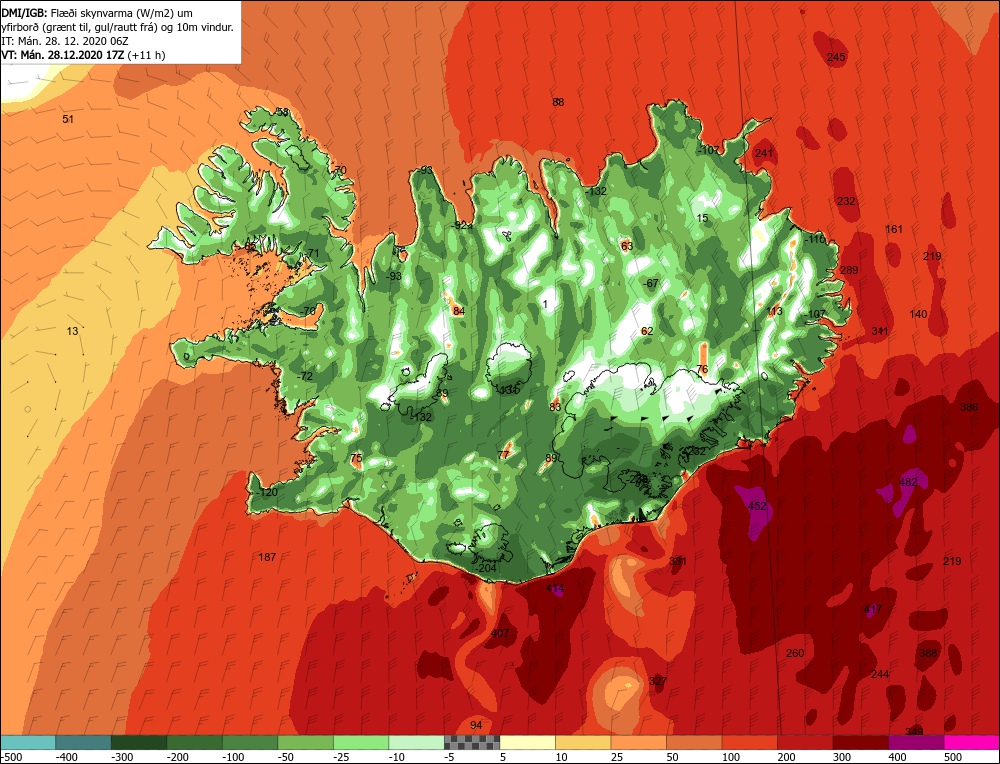1000x764 pixels.
Task: Select the purple legend swatch after 400
Action: click(x=916, y=742)
